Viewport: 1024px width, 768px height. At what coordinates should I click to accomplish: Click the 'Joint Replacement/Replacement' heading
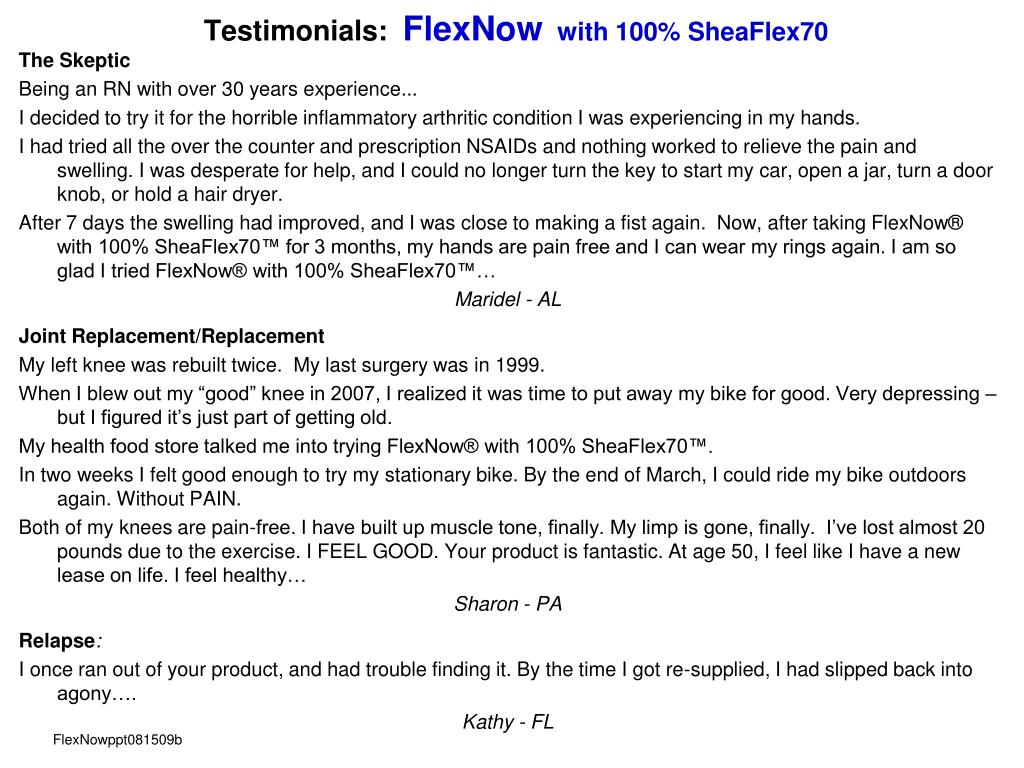[172, 336]
